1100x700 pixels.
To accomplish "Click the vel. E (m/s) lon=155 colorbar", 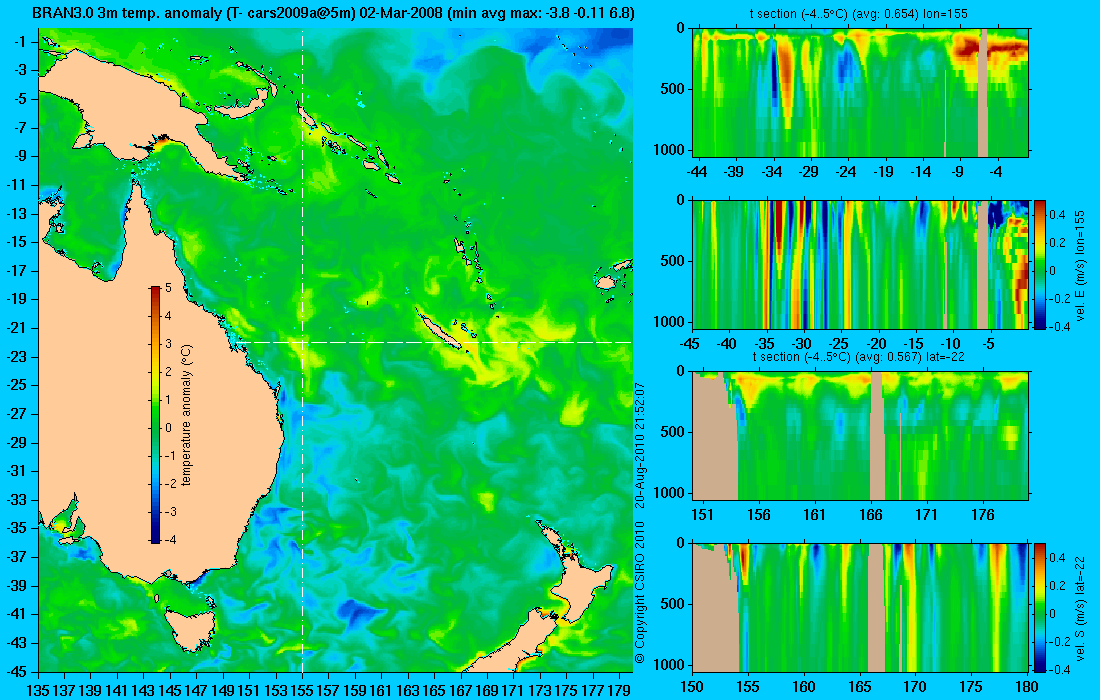I will coord(1039,264).
